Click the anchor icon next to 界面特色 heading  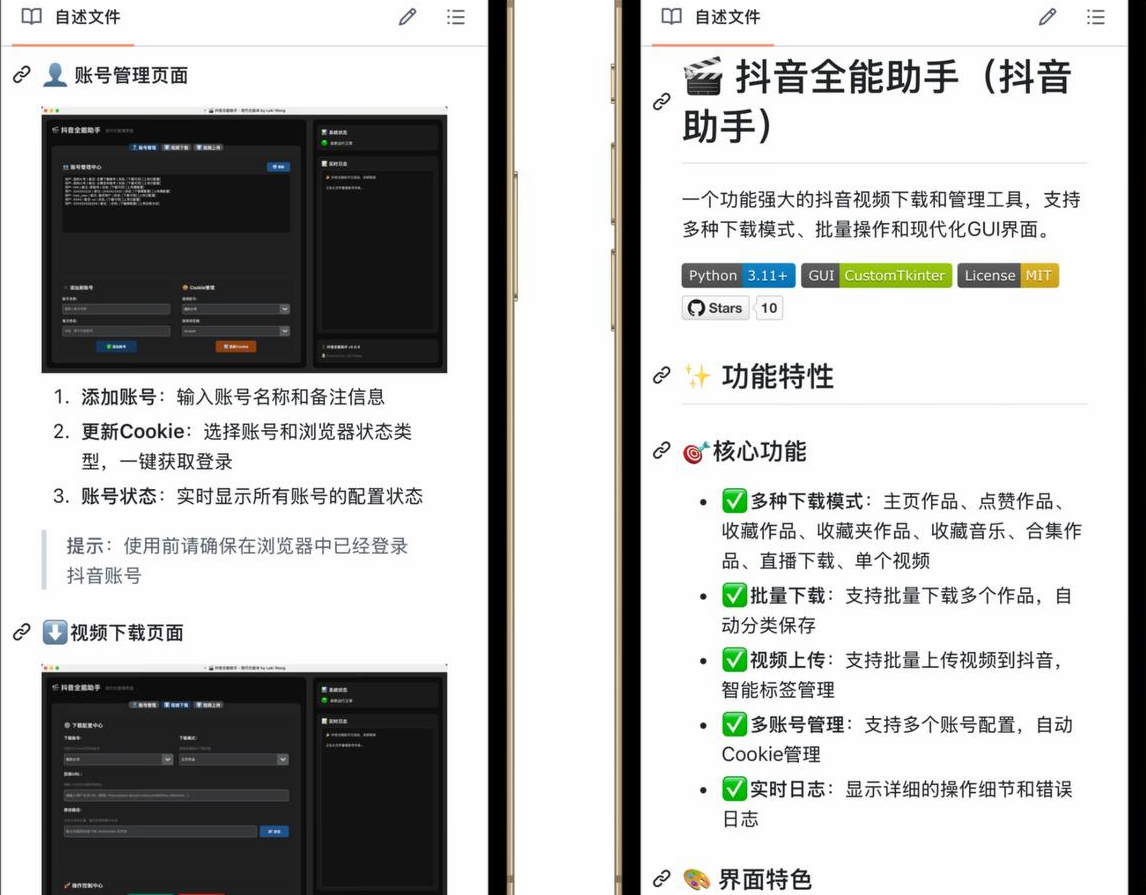(x=661, y=880)
